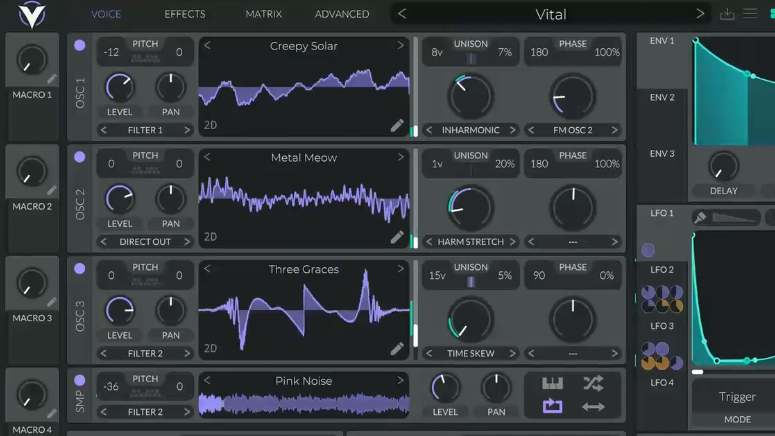Load next preset with right arrow
This screenshot has height=436, width=775.
(700, 14)
